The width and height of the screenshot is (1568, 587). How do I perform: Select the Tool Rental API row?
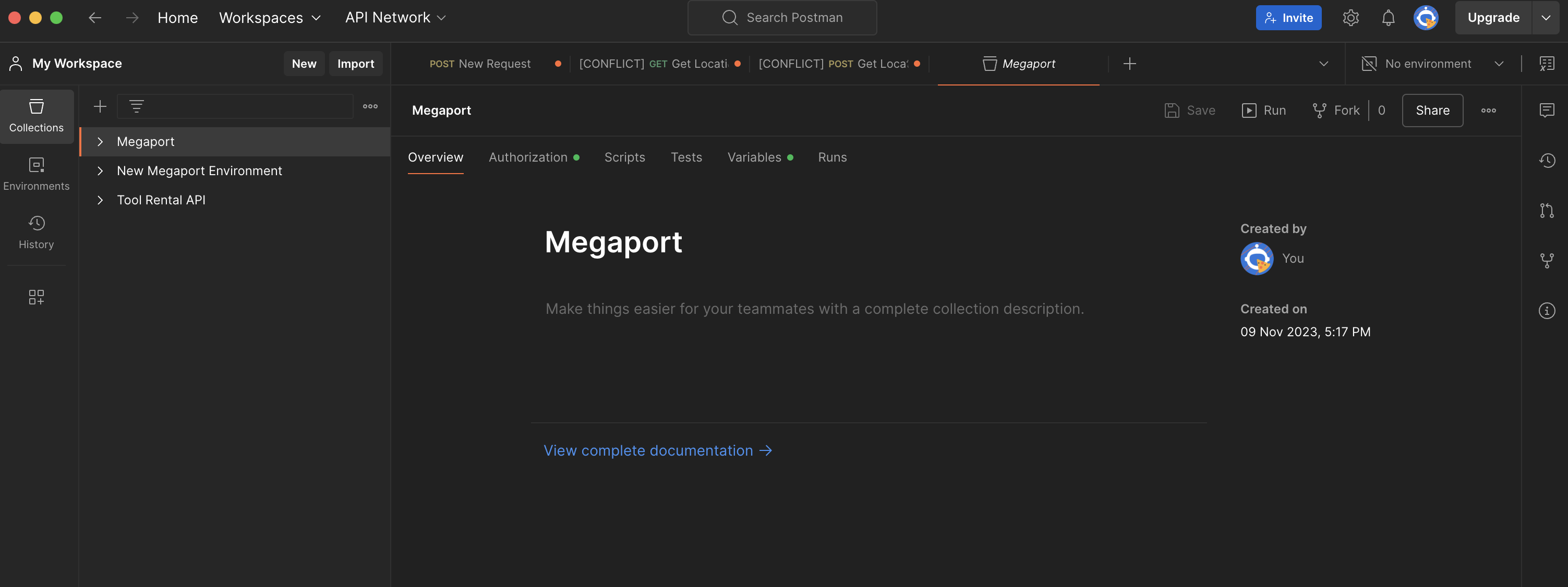235,200
